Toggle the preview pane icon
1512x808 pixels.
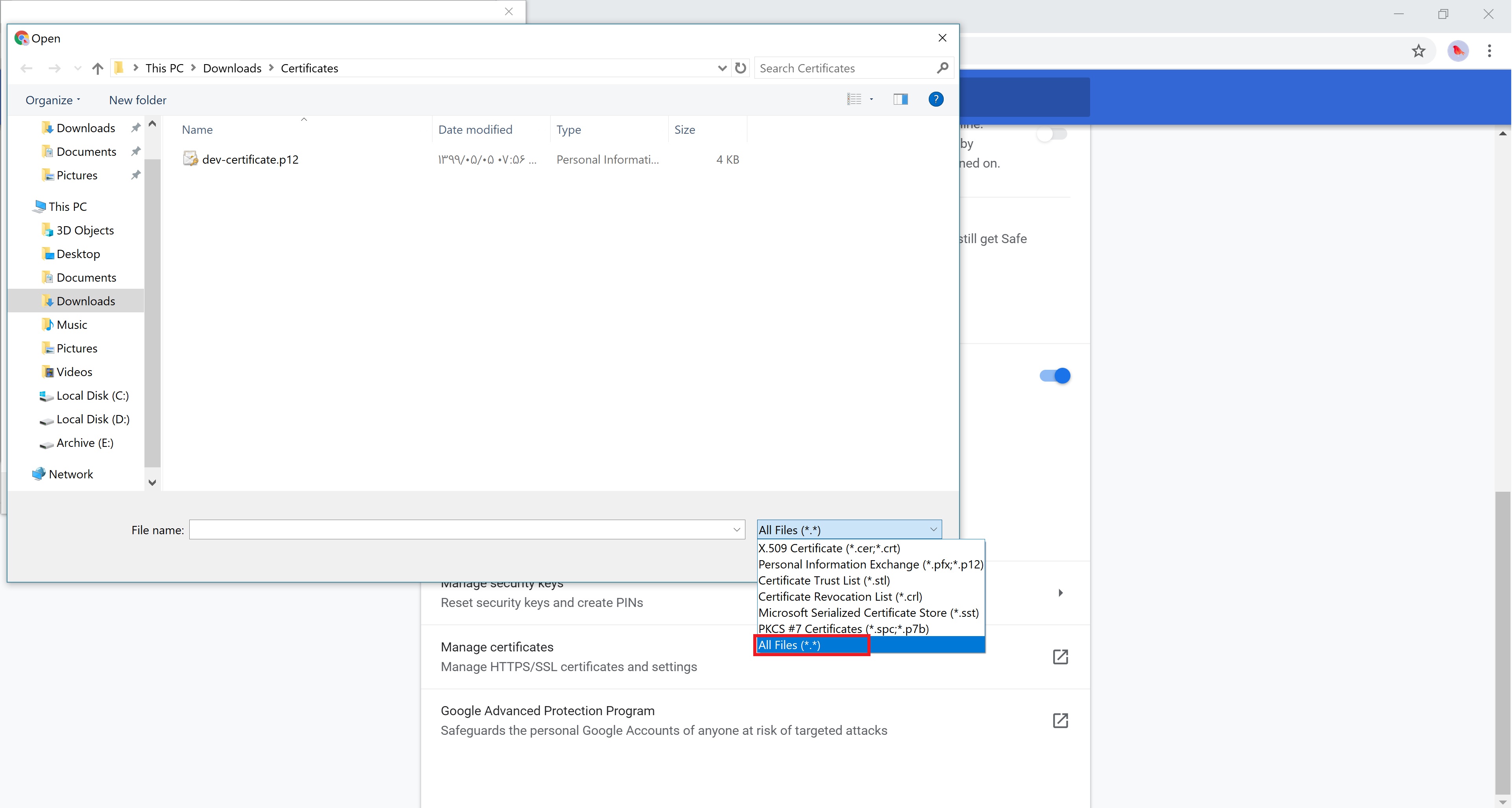(900, 99)
